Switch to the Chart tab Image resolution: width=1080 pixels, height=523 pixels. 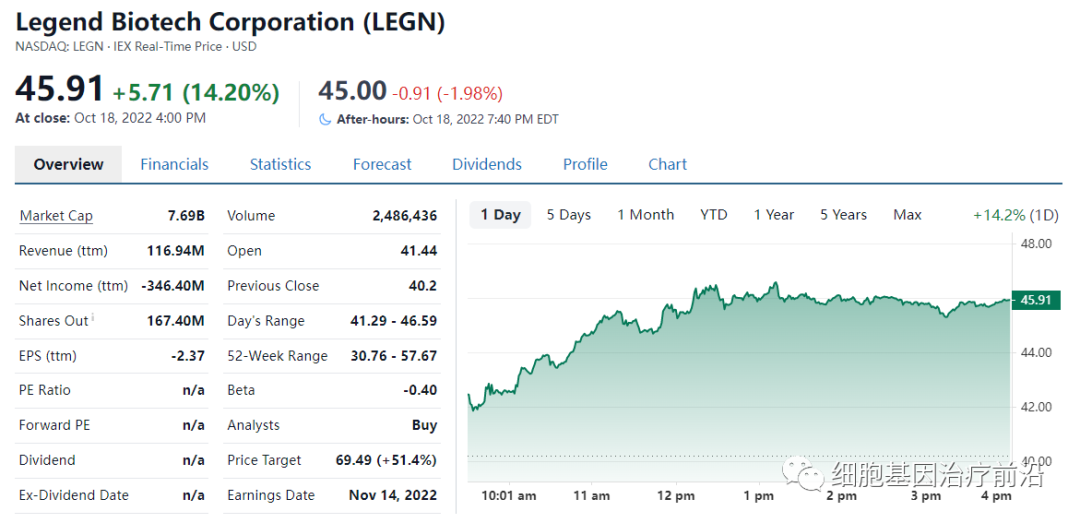(x=667, y=164)
